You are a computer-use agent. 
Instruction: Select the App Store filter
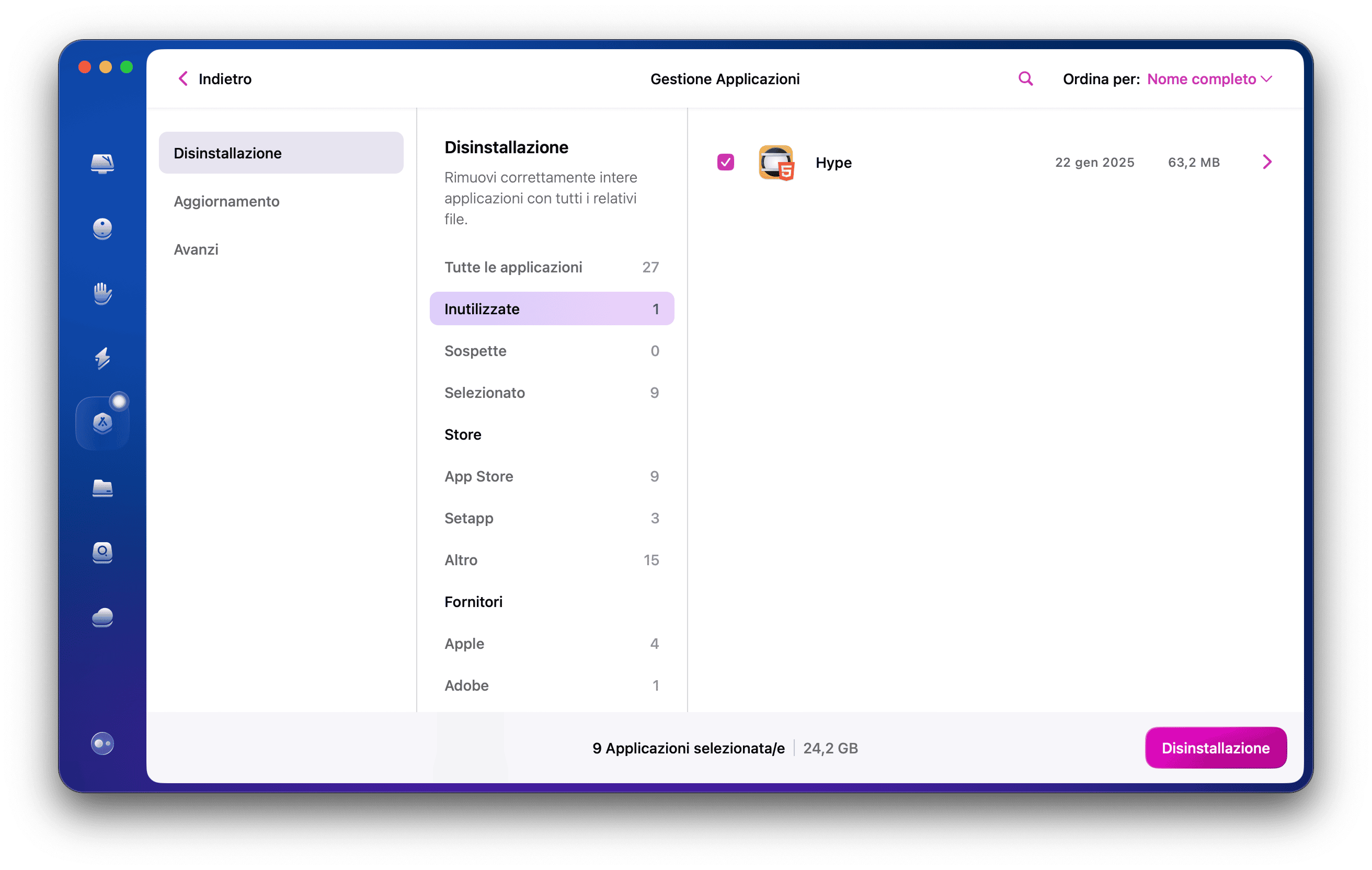pyautogui.click(x=478, y=476)
